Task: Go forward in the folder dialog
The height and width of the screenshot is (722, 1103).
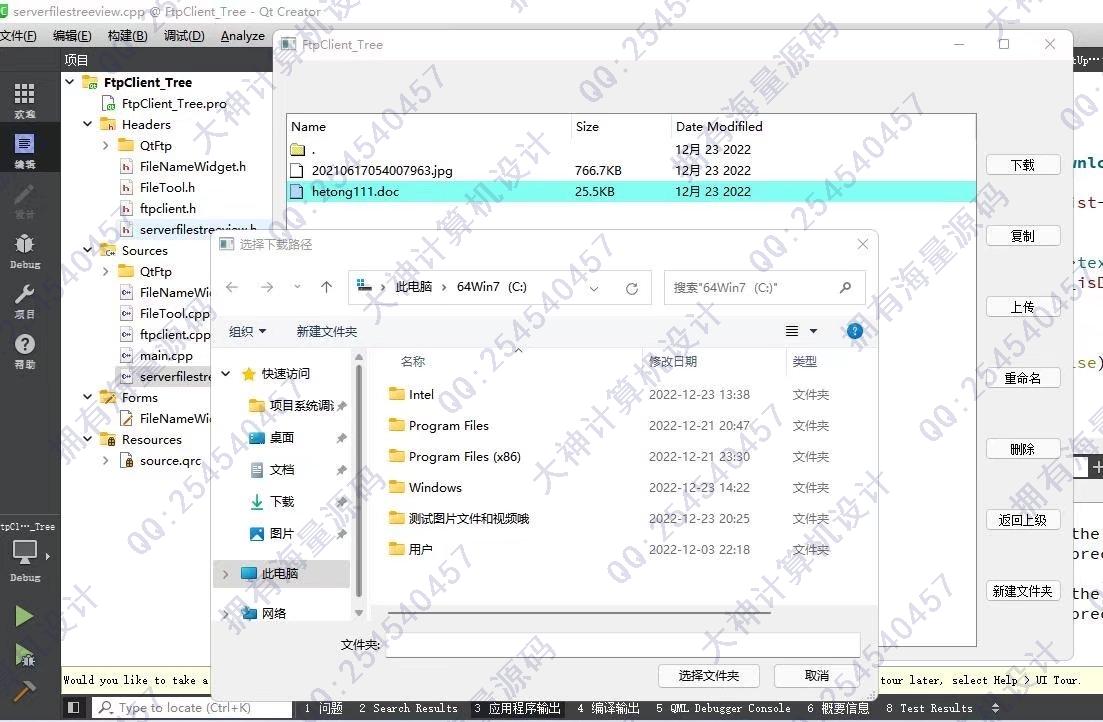Action: click(x=267, y=287)
